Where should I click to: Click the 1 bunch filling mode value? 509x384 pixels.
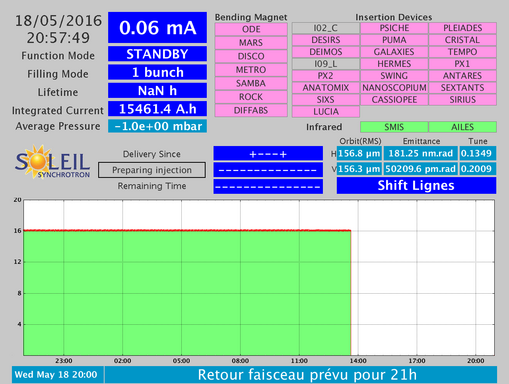click(157, 72)
